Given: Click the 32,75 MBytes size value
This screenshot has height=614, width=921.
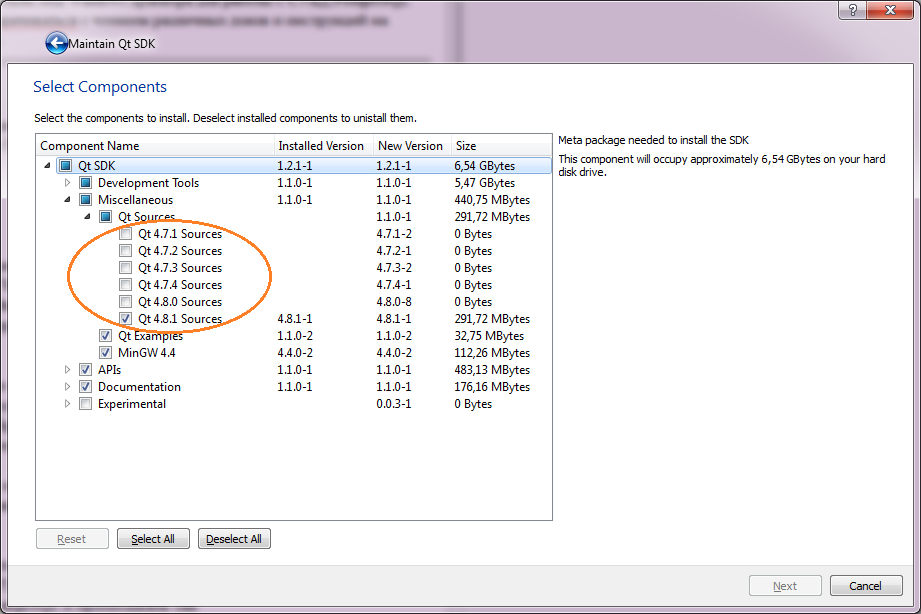Looking at the screenshot, I should pos(489,336).
